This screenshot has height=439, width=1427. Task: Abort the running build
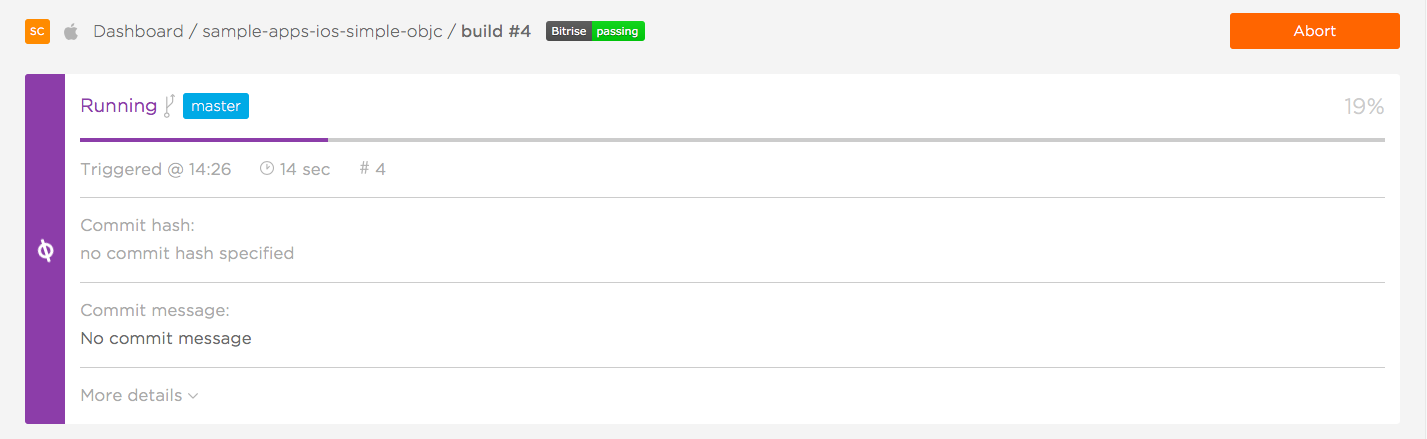(x=1314, y=31)
